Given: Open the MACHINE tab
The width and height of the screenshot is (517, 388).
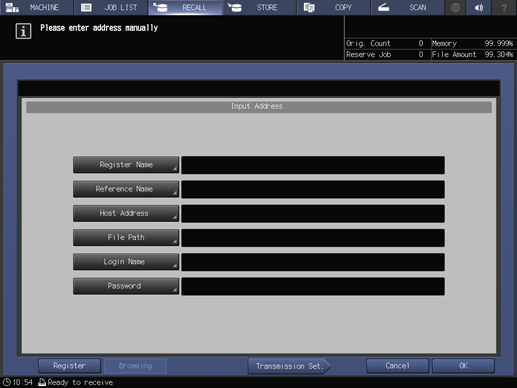Looking at the screenshot, I should coord(37,7).
